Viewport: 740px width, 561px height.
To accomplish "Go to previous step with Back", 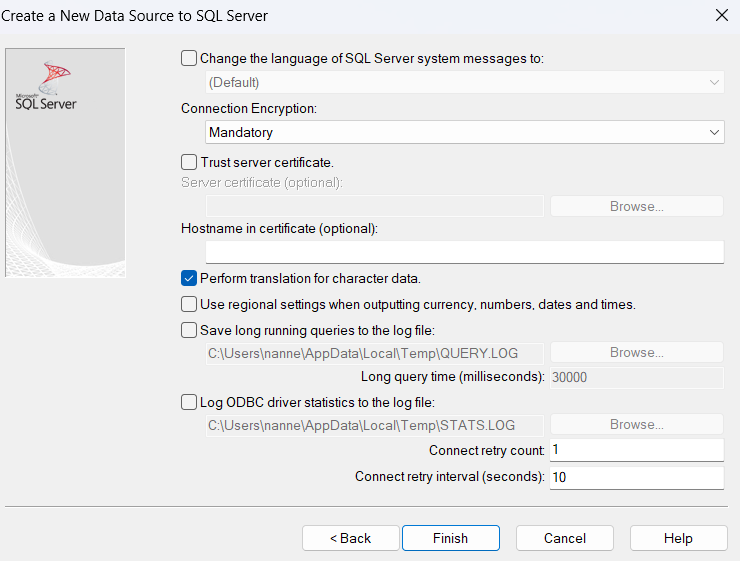I will click(351, 538).
